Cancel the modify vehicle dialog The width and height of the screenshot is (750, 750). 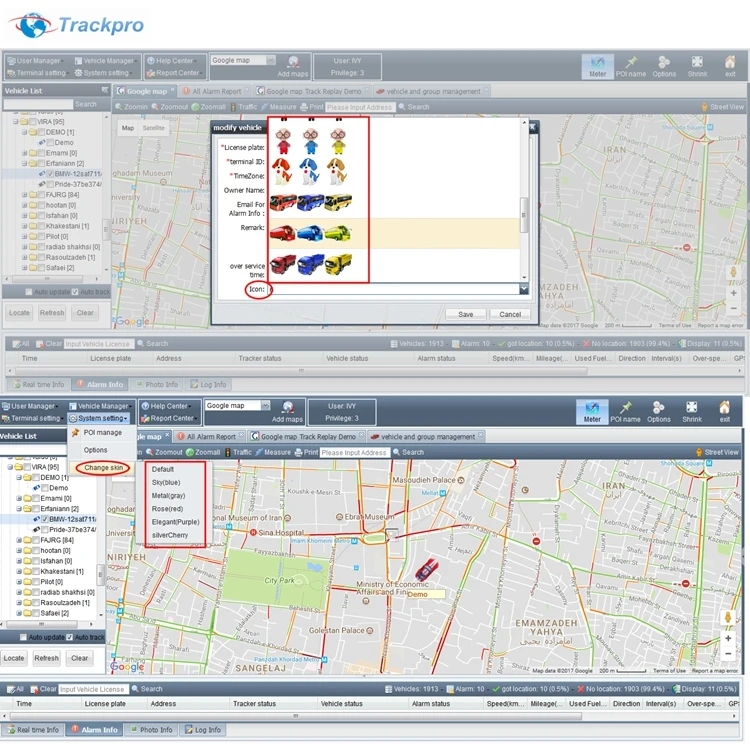coord(510,314)
